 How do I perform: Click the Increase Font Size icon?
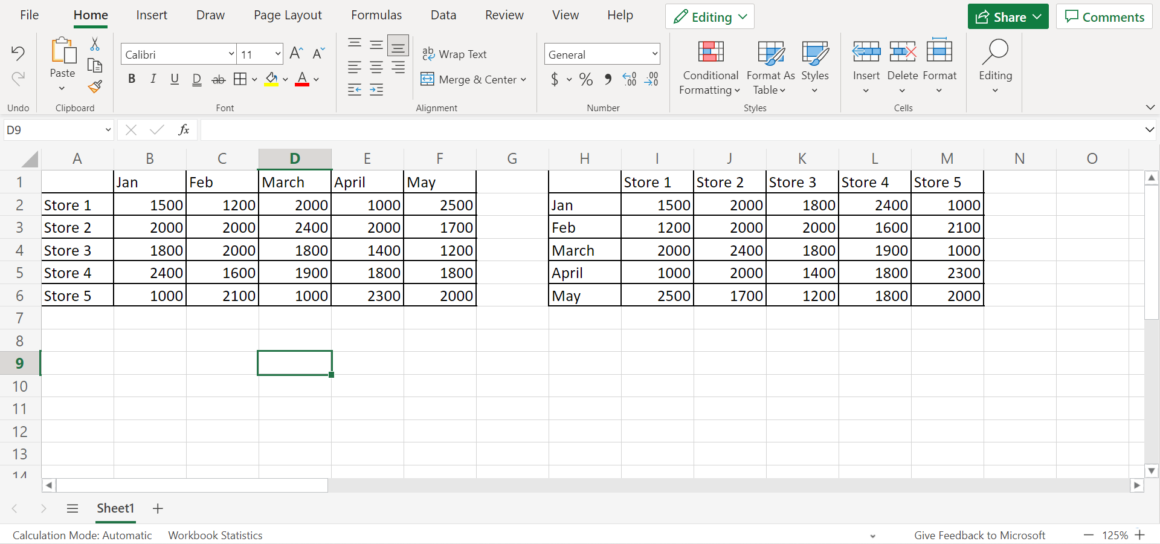296,54
